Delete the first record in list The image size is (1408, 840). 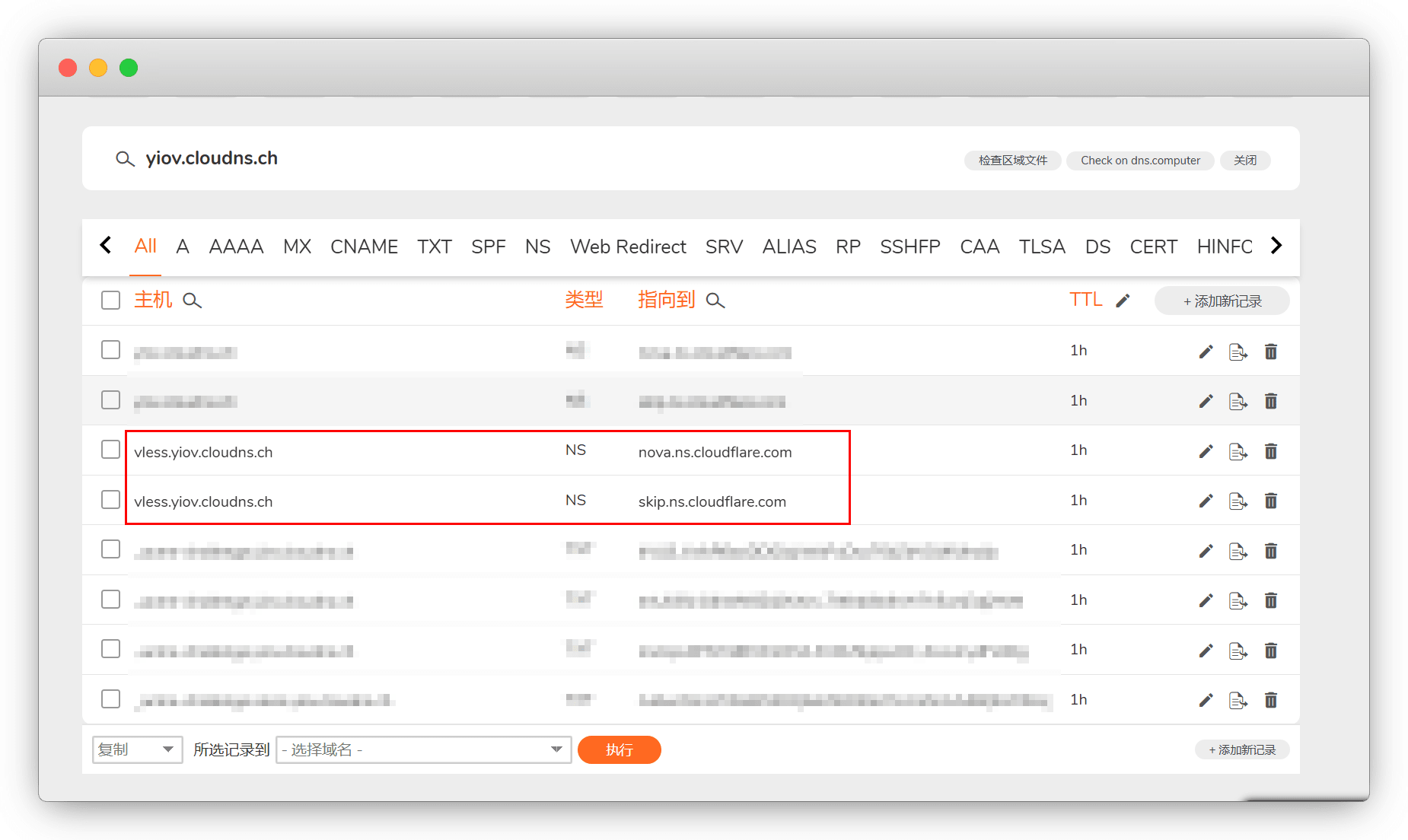click(x=1270, y=352)
